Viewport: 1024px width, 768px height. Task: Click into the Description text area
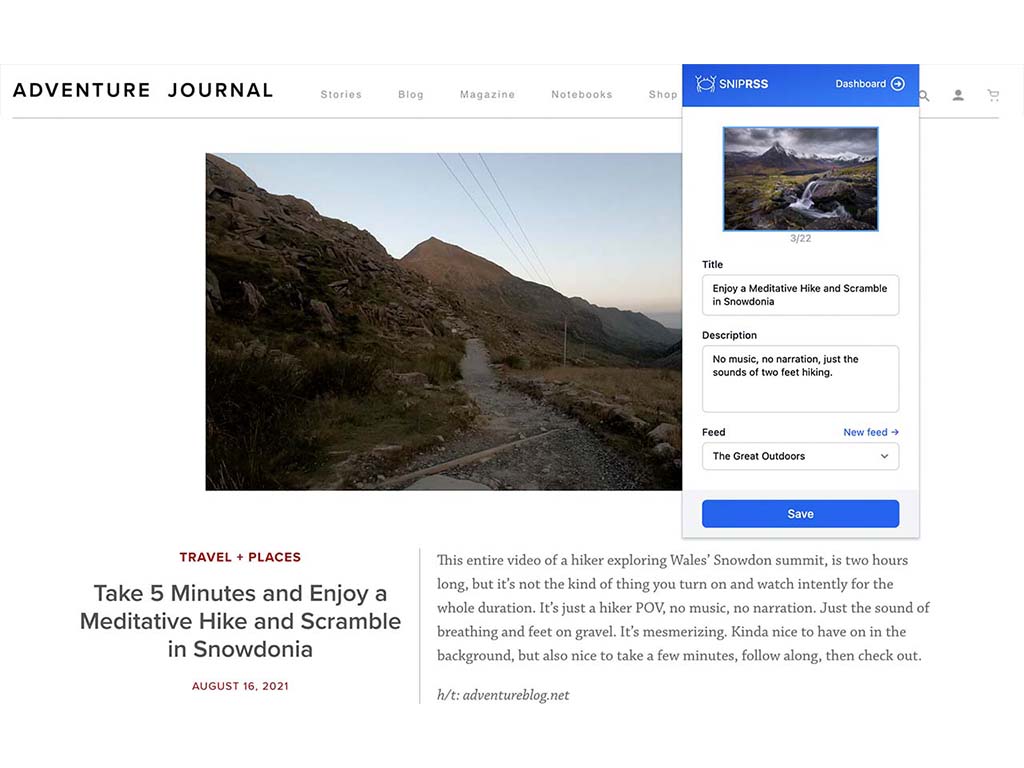(x=801, y=379)
